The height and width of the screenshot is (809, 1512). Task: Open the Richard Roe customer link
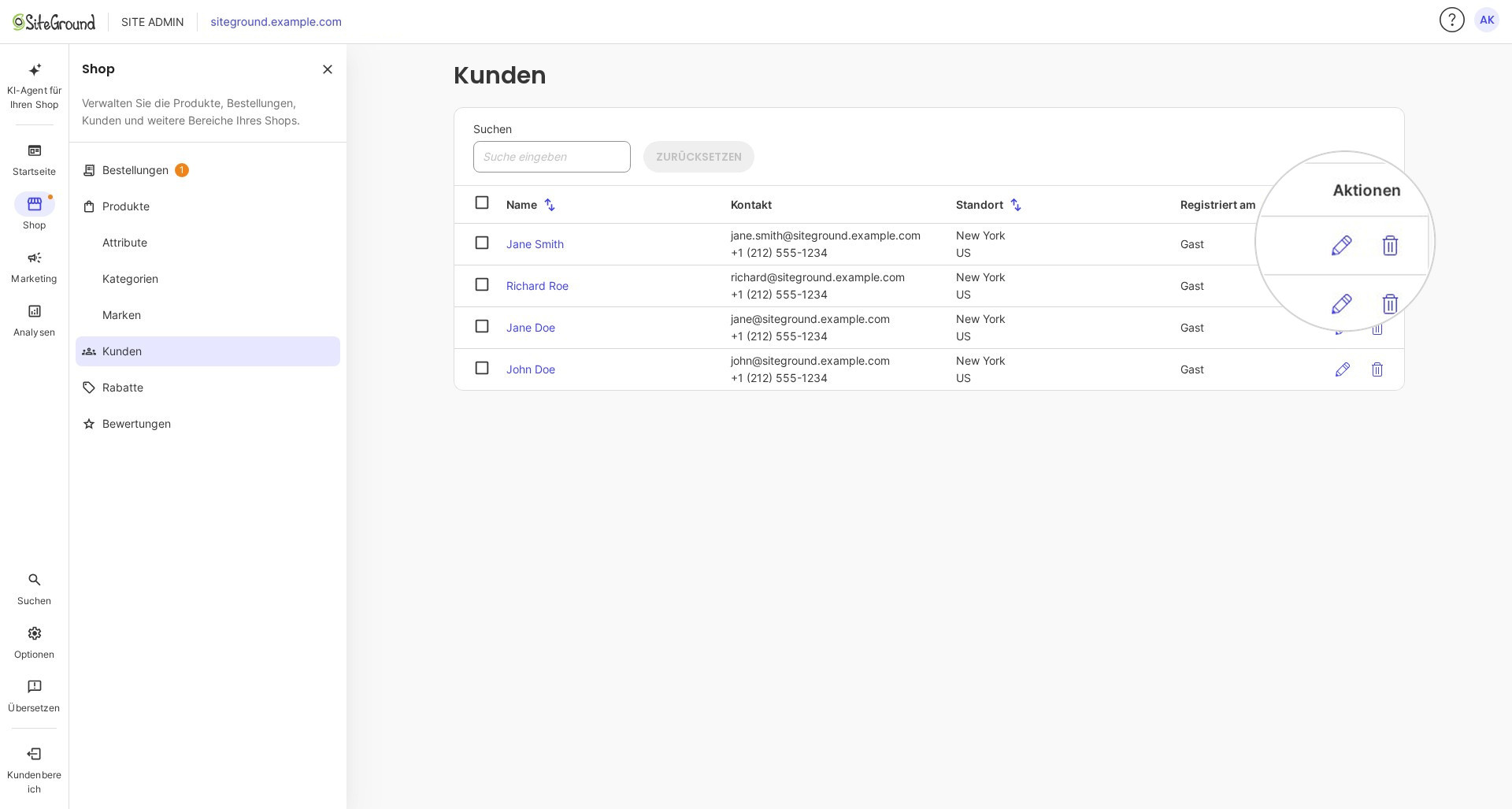537,286
